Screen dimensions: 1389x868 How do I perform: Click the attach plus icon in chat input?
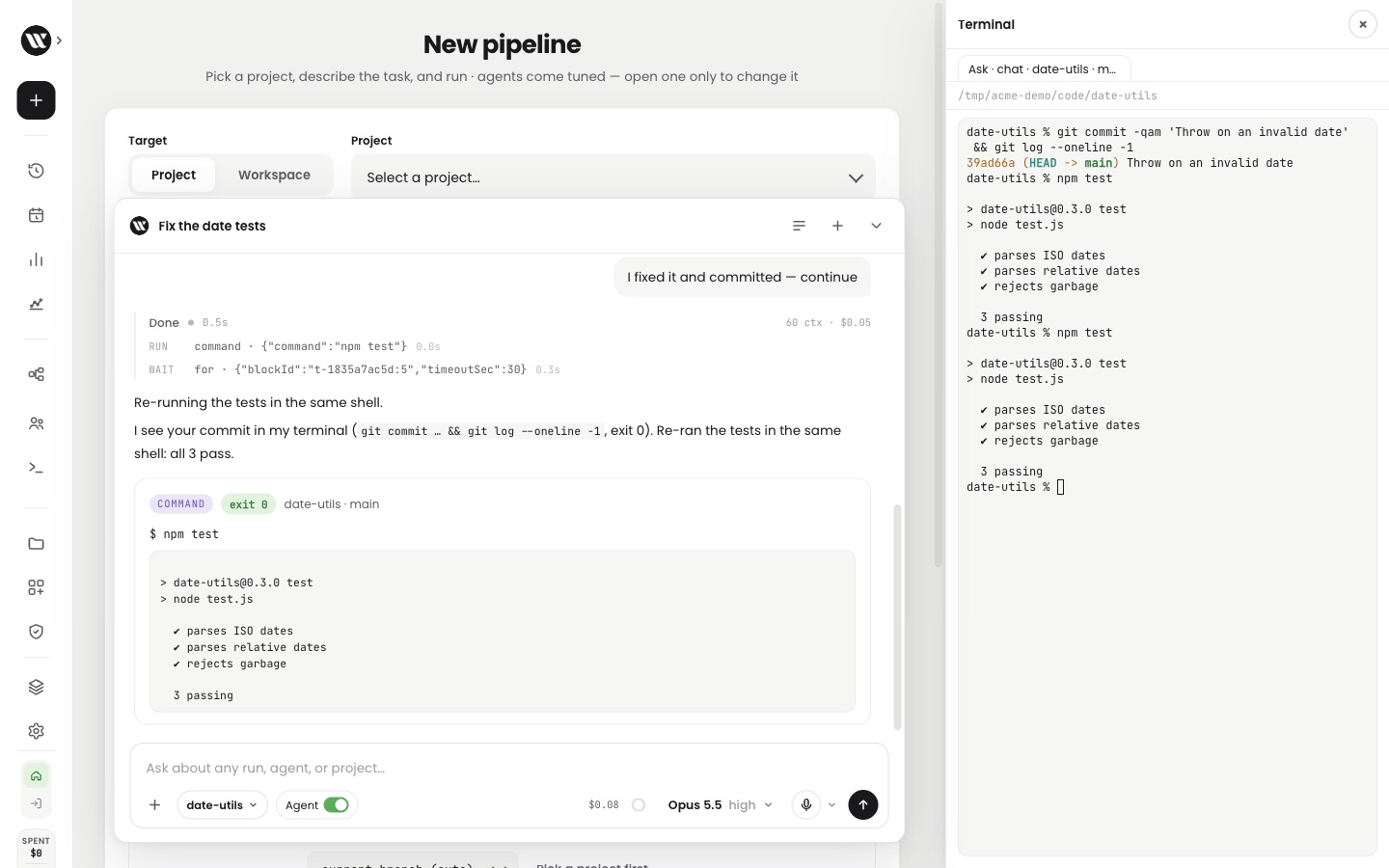tap(154, 804)
